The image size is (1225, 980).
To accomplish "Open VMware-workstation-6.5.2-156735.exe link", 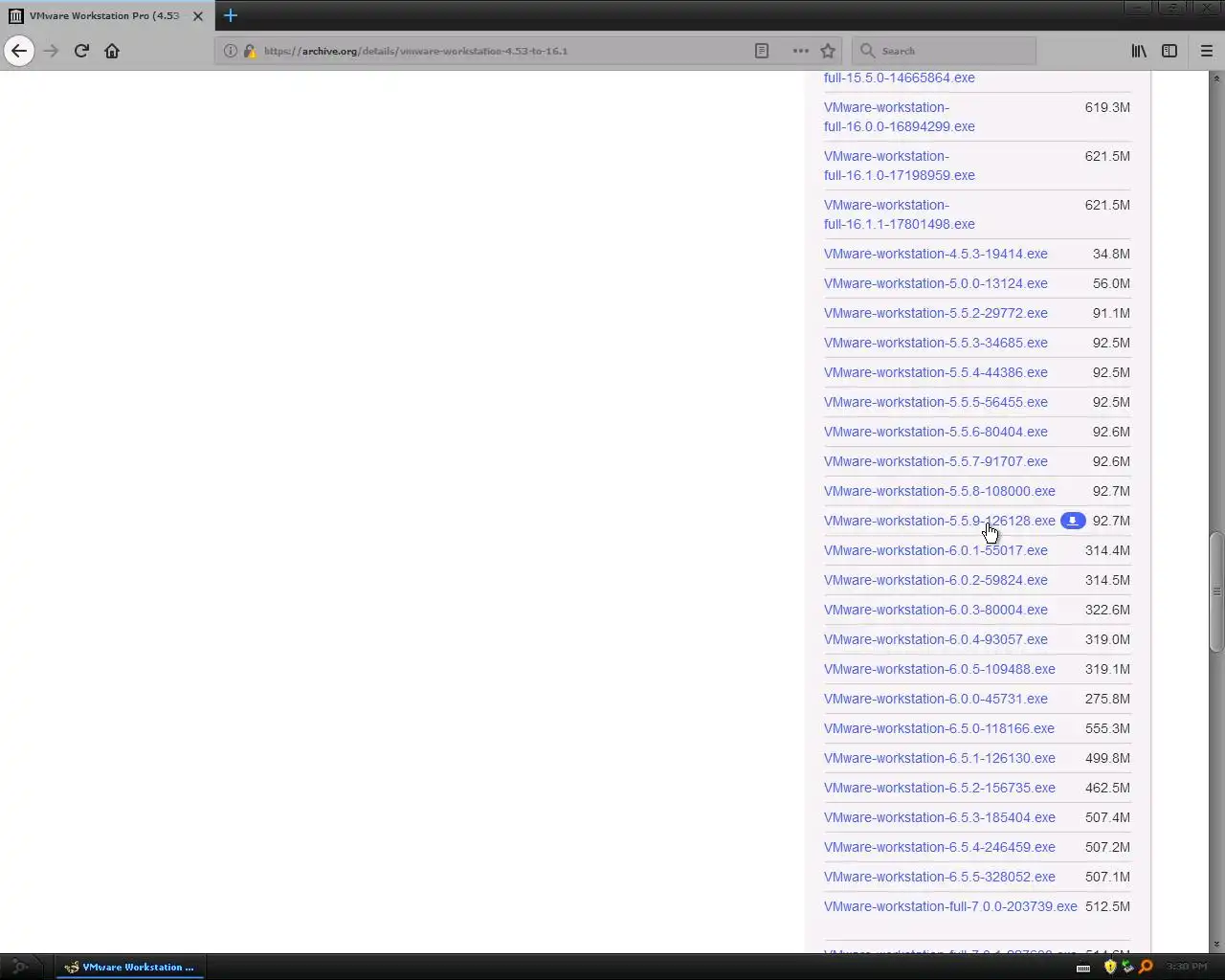I will click(940, 788).
